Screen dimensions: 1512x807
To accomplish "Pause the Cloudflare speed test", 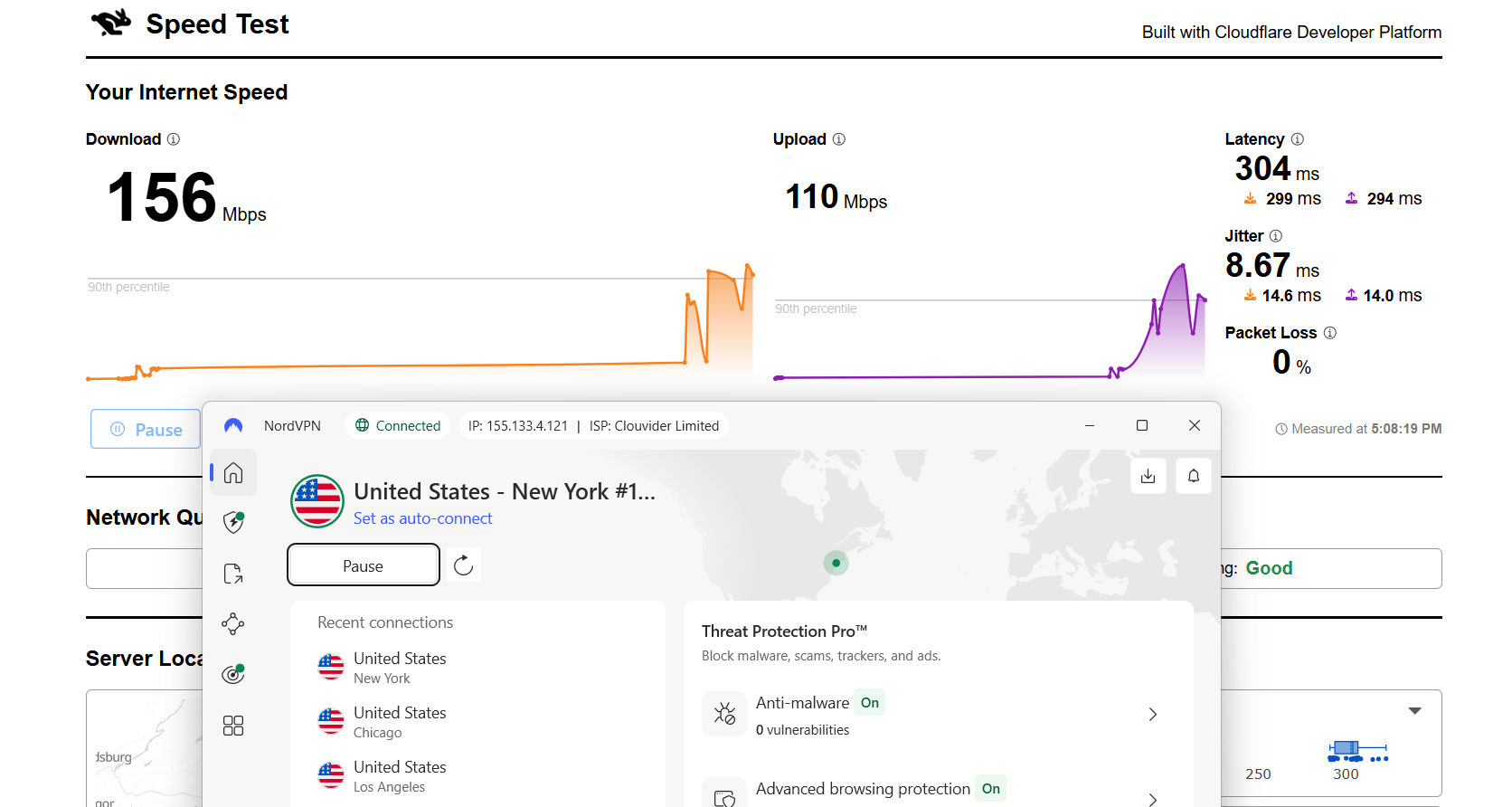I will pos(146,429).
